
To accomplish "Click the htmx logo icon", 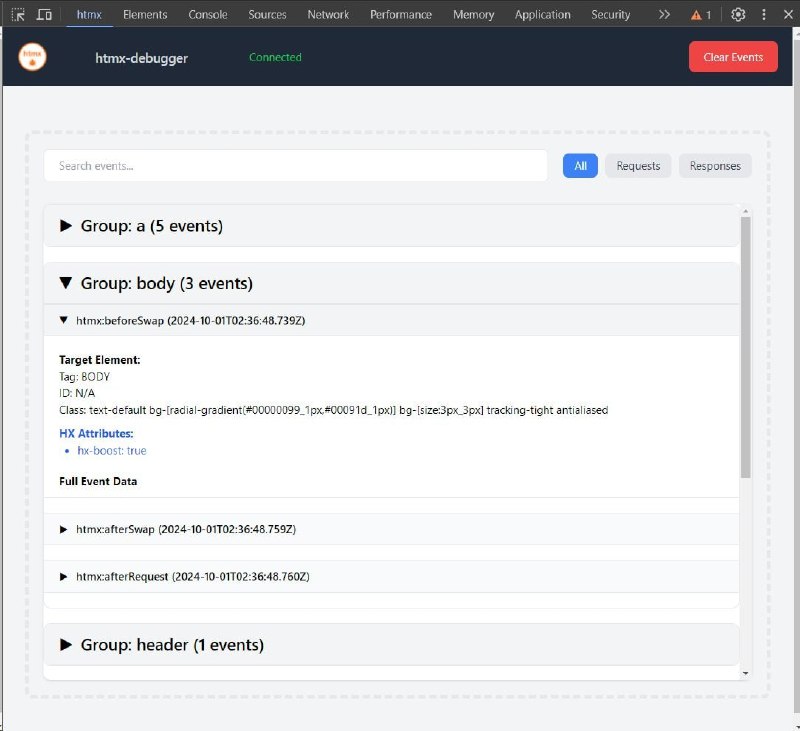I will pyautogui.click(x=32, y=57).
